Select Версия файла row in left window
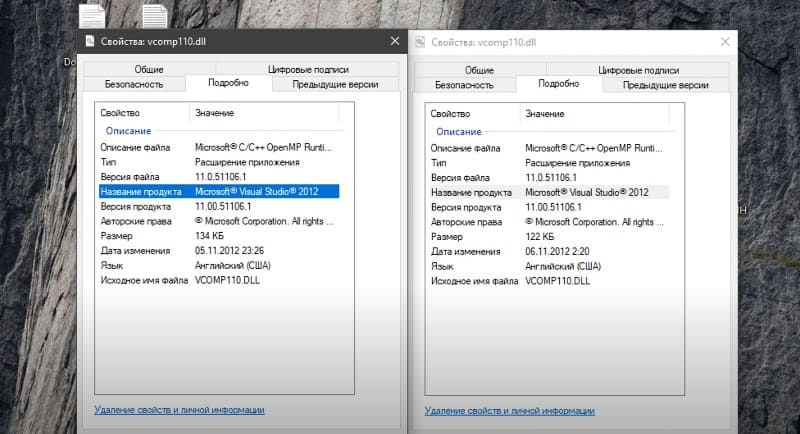Viewport: 800px width, 434px height. [219, 177]
